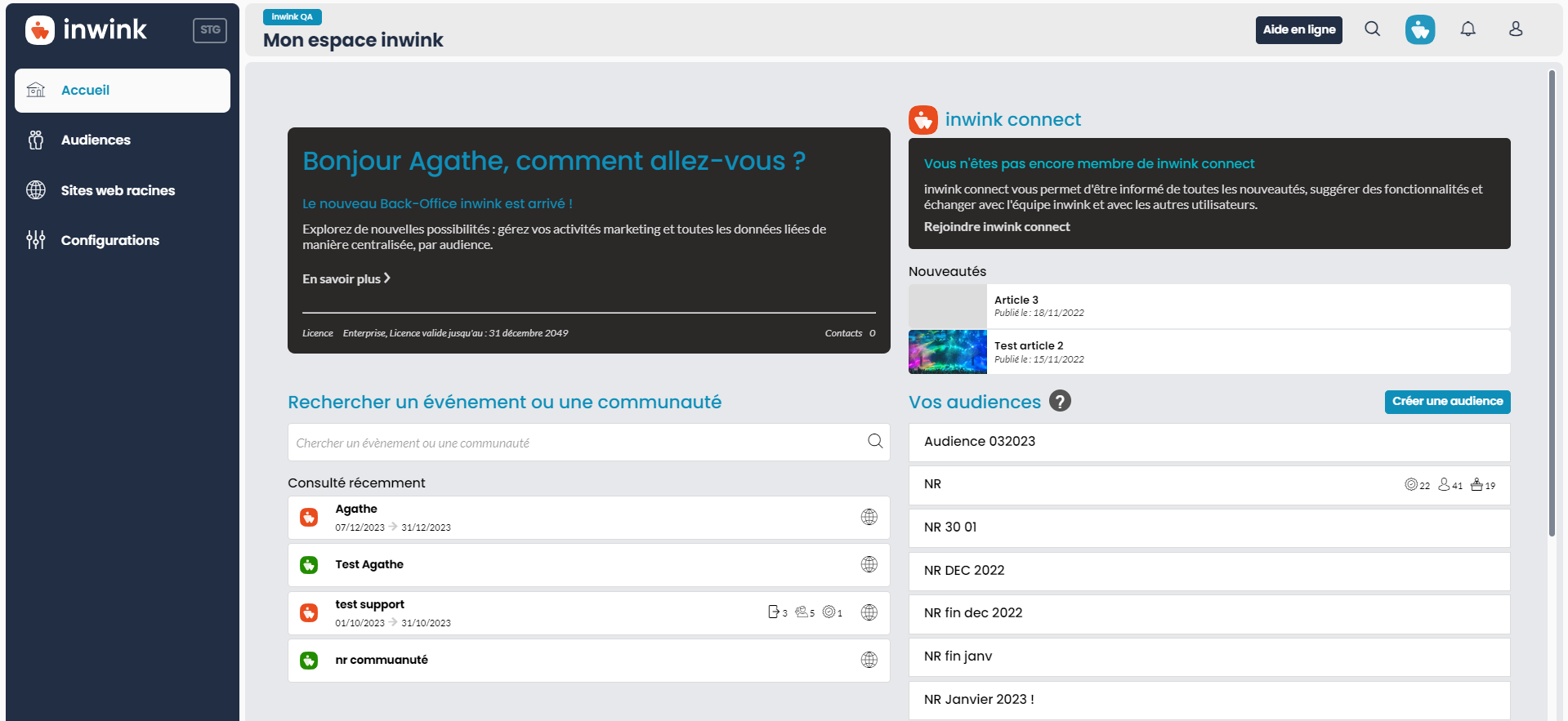Click the help question mark beside Vos audiences
Viewport: 1568px width, 721px height.
point(1060,401)
